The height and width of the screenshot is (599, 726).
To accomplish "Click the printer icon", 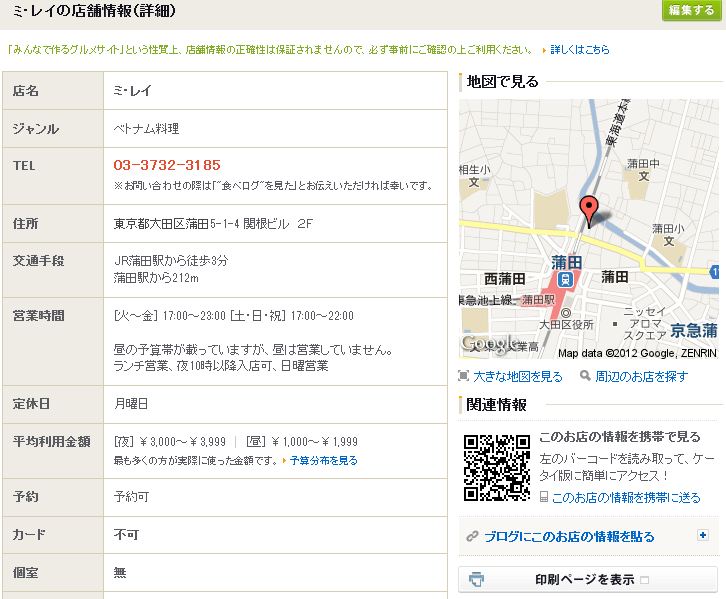I will click(477, 579).
